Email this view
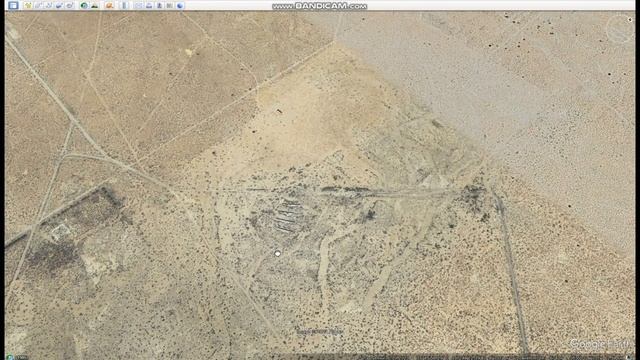The height and width of the screenshot is (360, 640). pos(139,5)
